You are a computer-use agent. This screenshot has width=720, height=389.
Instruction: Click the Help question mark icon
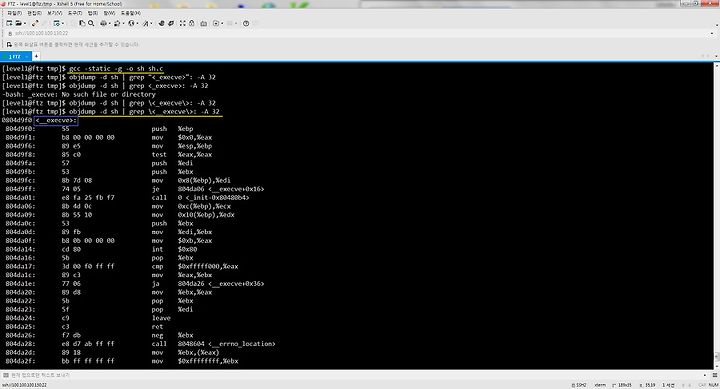246,23
